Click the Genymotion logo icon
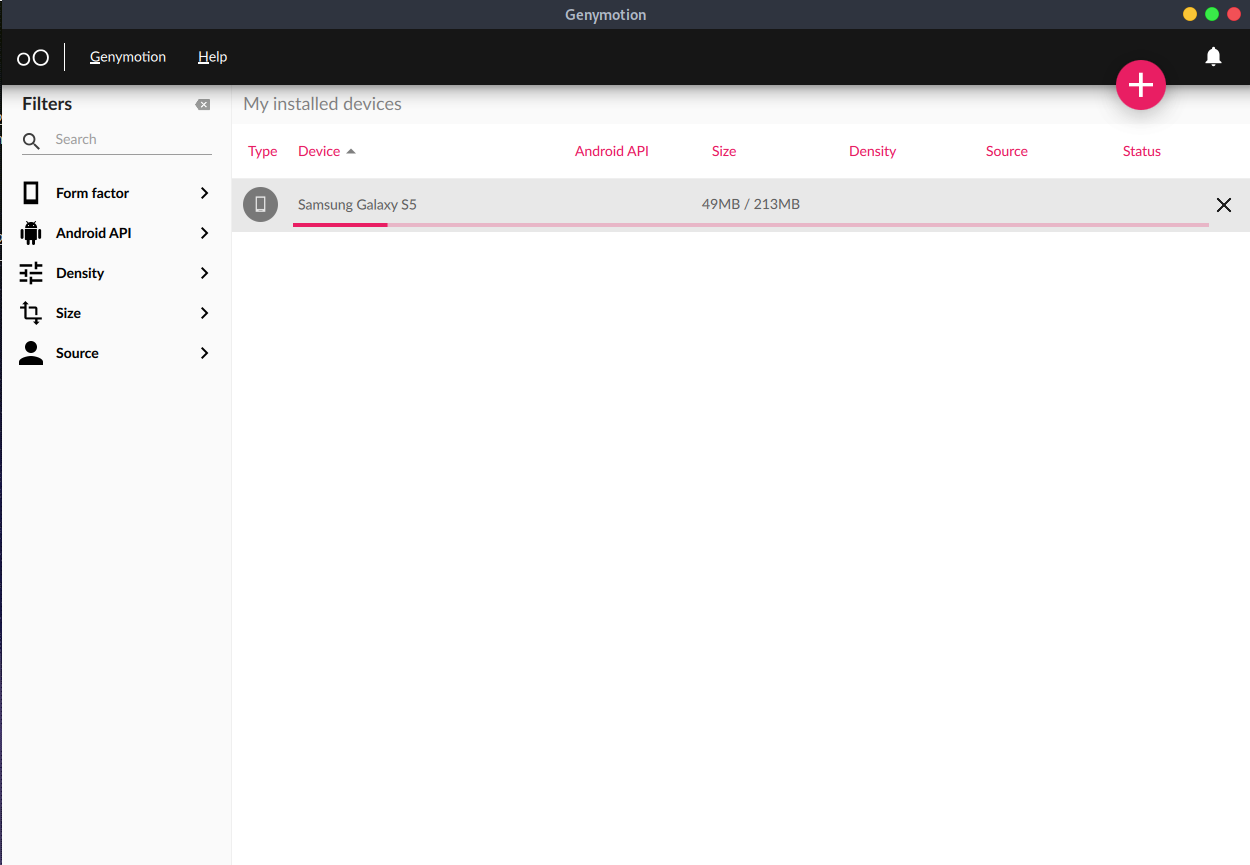This screenshot has height=865, width=1250. [33, 57]
